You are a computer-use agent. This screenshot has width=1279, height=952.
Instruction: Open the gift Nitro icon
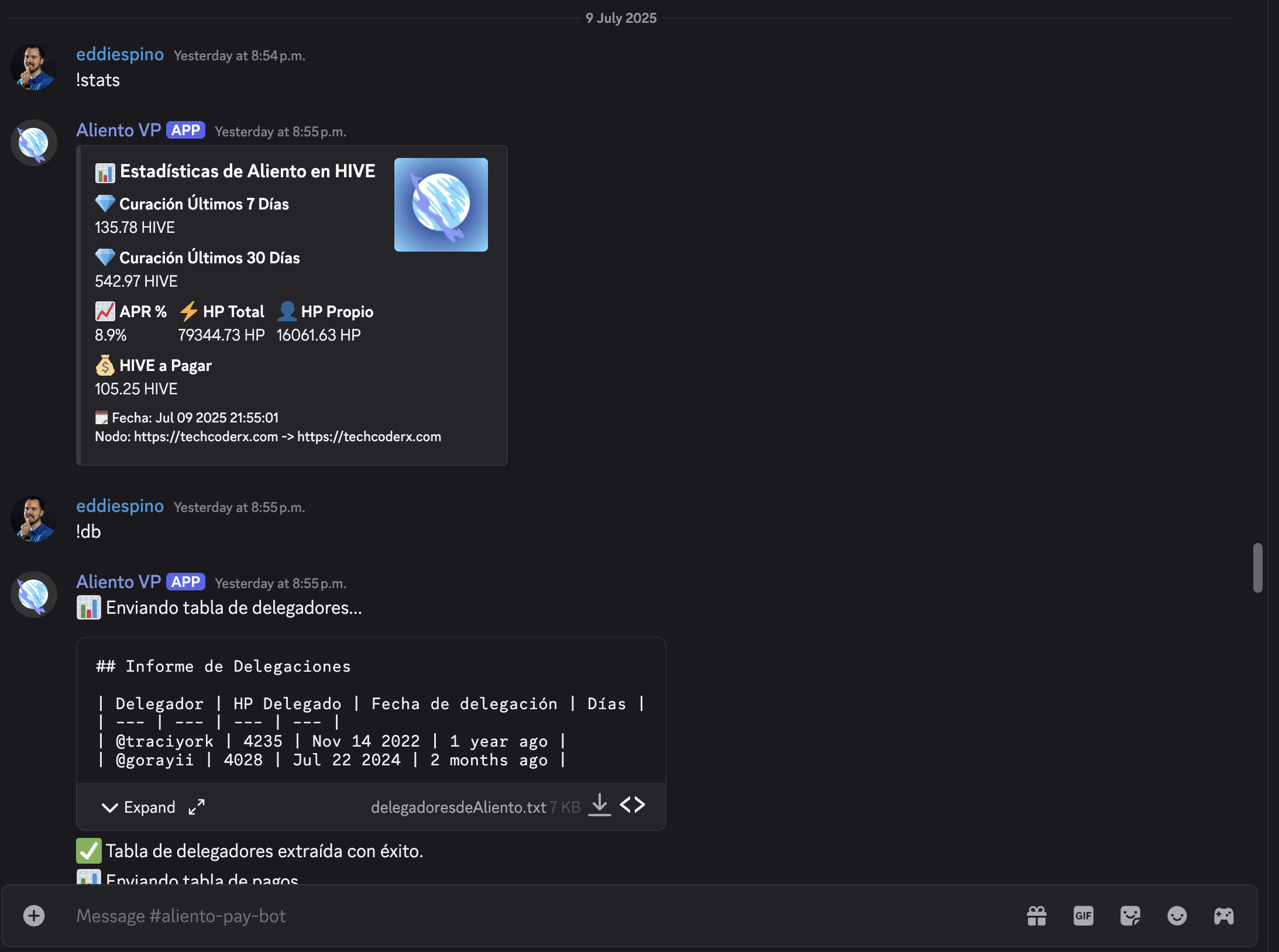tap(1037, 916)
